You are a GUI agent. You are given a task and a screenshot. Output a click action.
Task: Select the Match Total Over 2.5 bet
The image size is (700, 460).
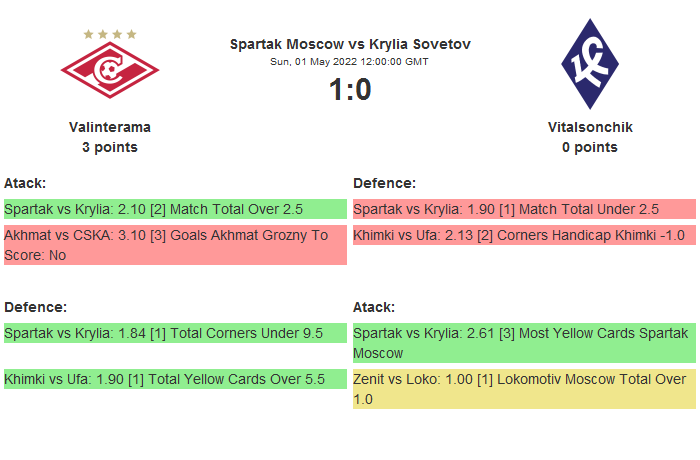coord(175,209)
